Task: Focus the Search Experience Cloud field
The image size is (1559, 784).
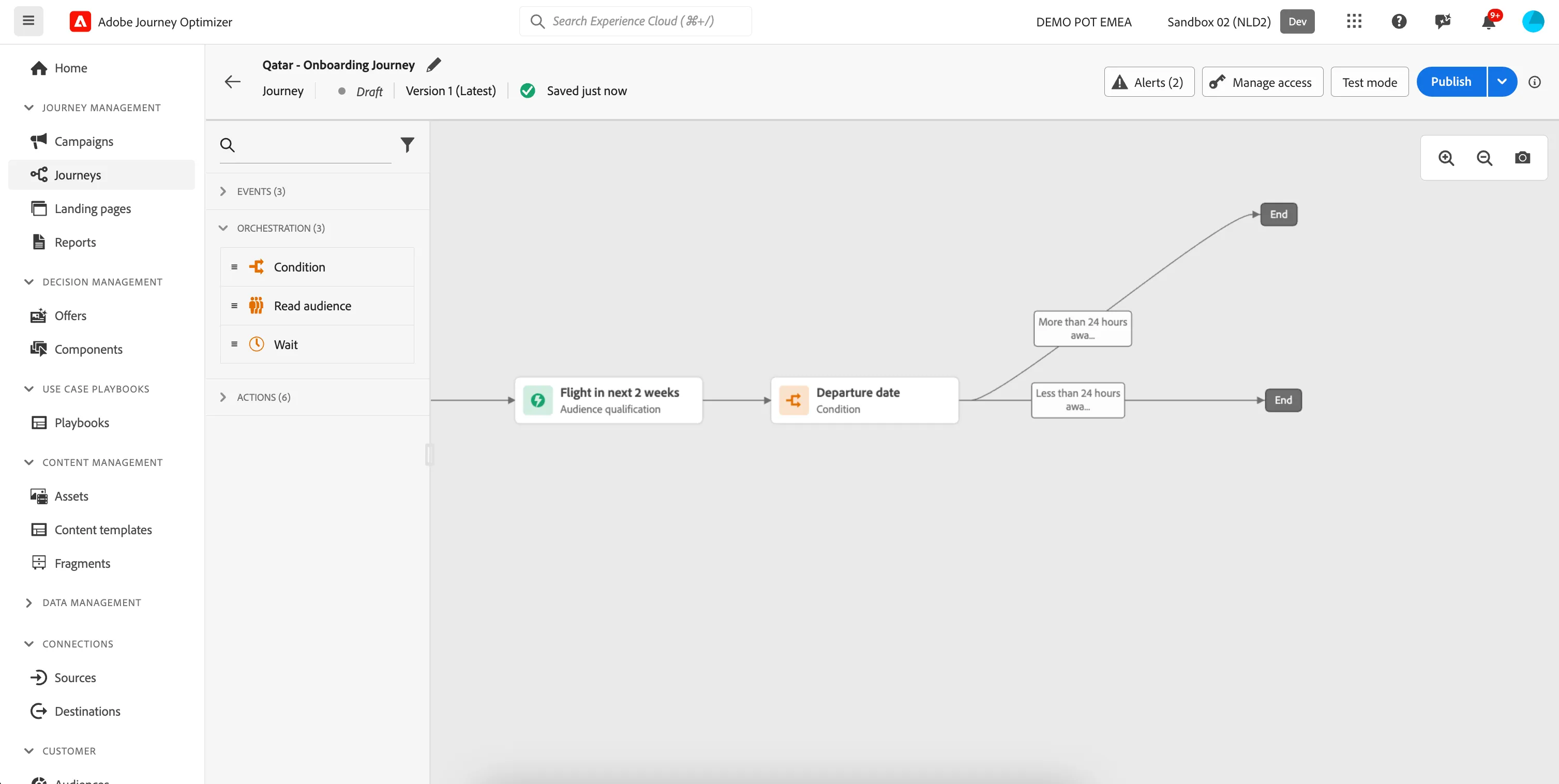Action: click(x=636, y=21)
